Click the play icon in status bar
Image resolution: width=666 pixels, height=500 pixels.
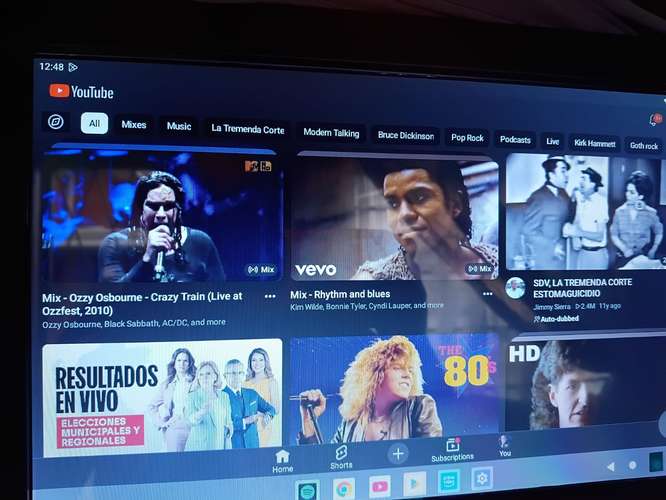coord(73,67)
